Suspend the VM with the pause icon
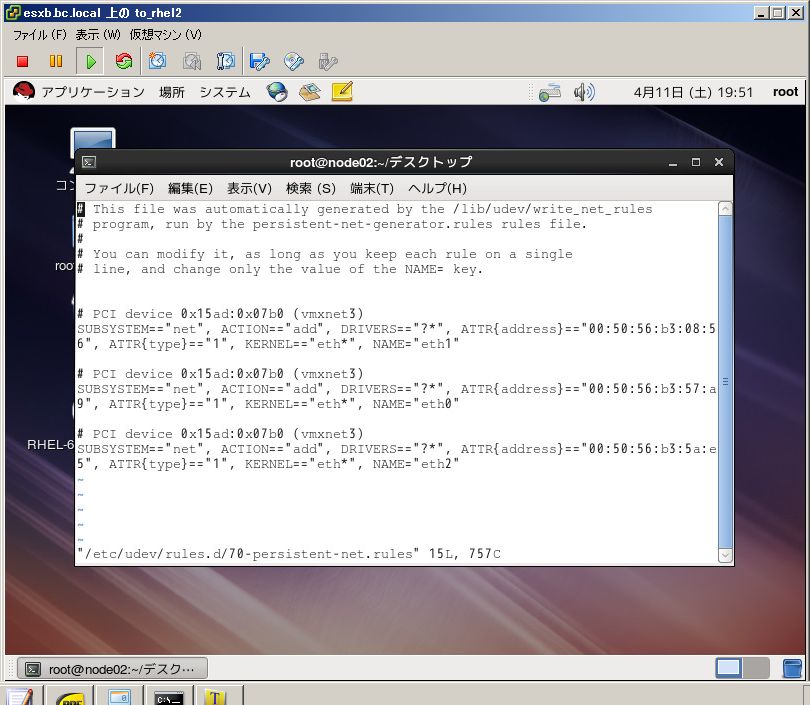 click(x=56, y=61)
